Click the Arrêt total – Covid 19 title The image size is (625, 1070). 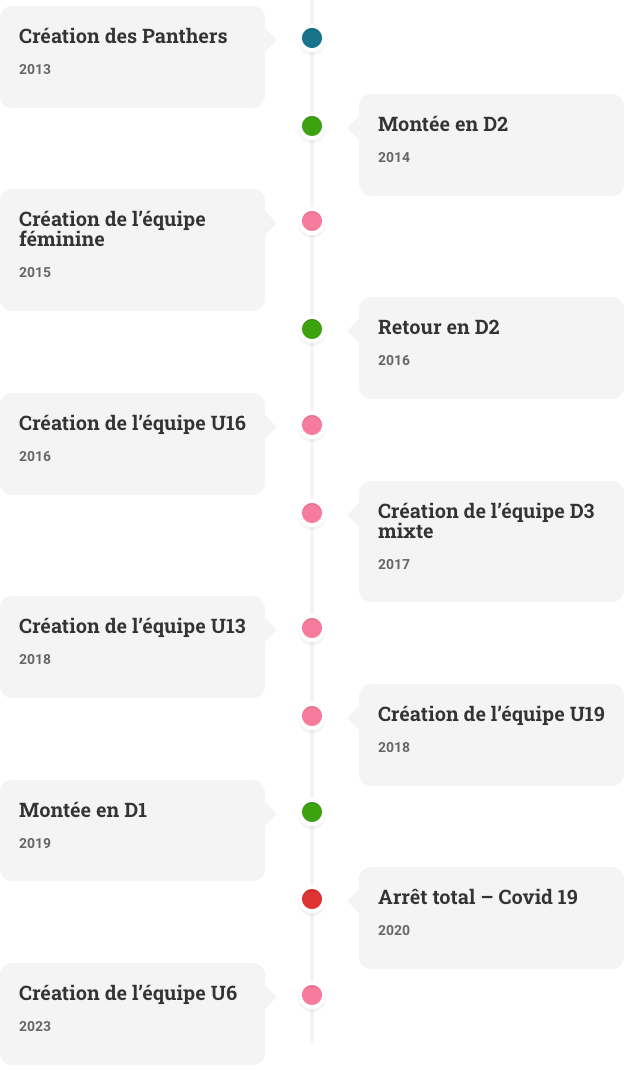[478, 897]
